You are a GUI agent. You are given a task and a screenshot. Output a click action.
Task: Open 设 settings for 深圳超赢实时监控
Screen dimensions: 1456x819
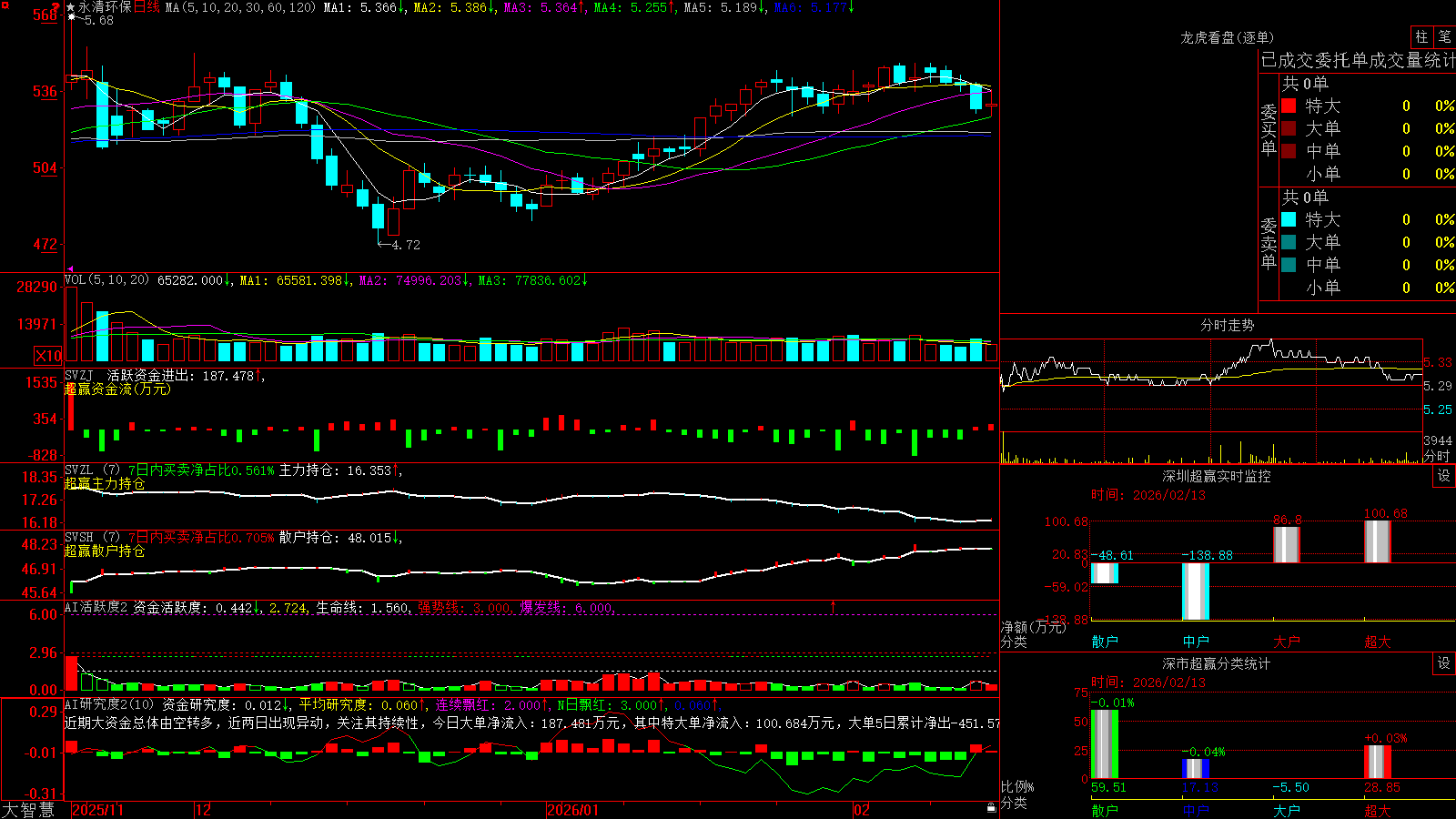(1444, 476)
